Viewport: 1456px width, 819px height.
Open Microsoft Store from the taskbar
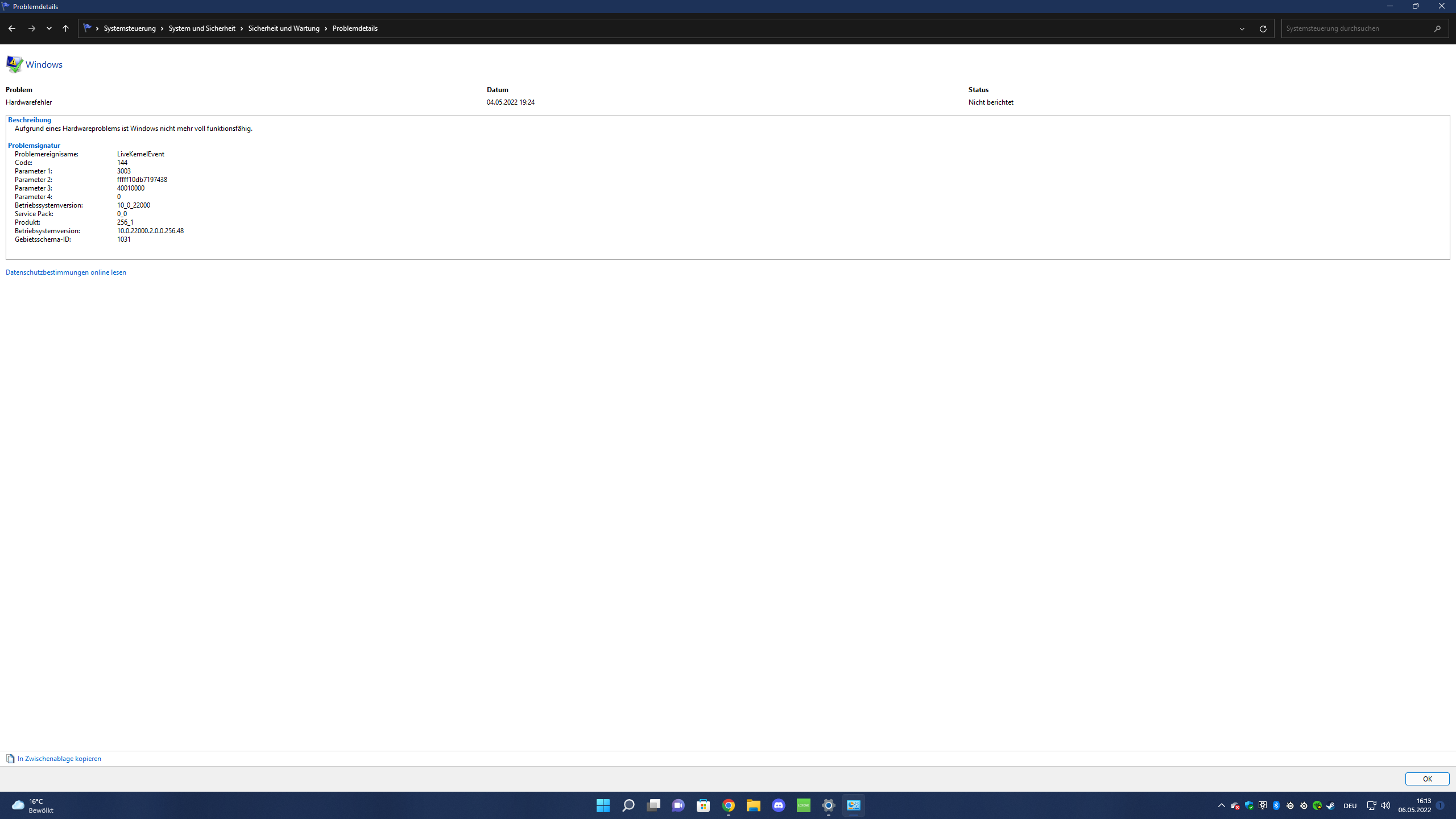[x=704, y=805]
